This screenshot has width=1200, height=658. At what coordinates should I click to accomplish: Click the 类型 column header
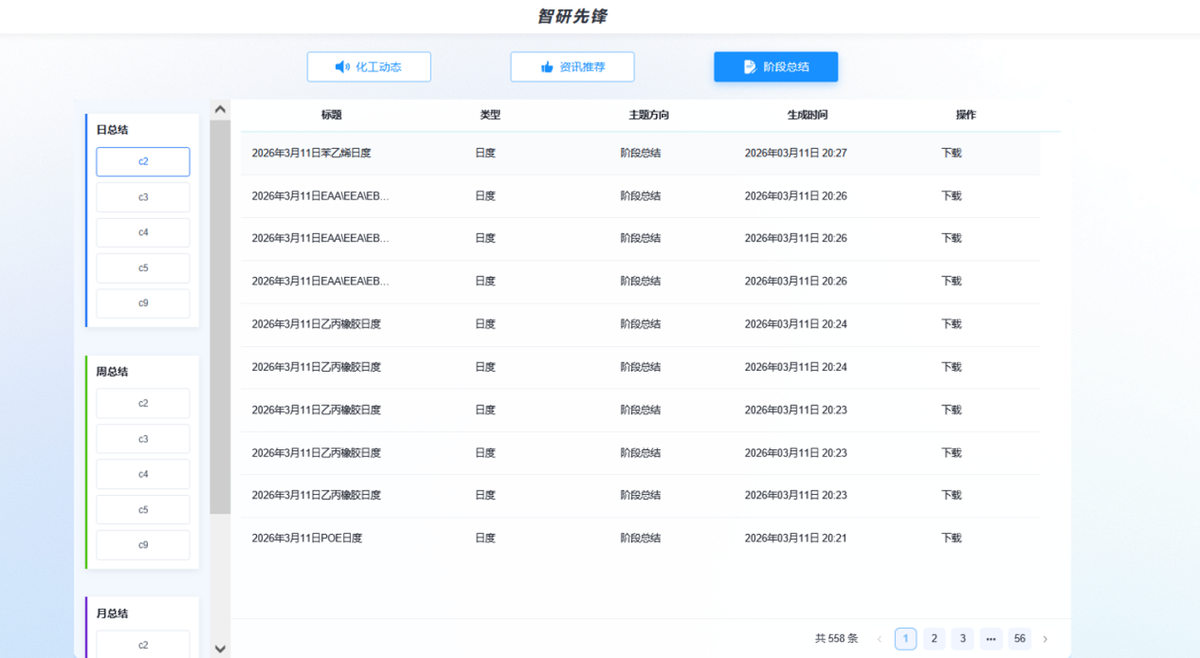[490, 115]
